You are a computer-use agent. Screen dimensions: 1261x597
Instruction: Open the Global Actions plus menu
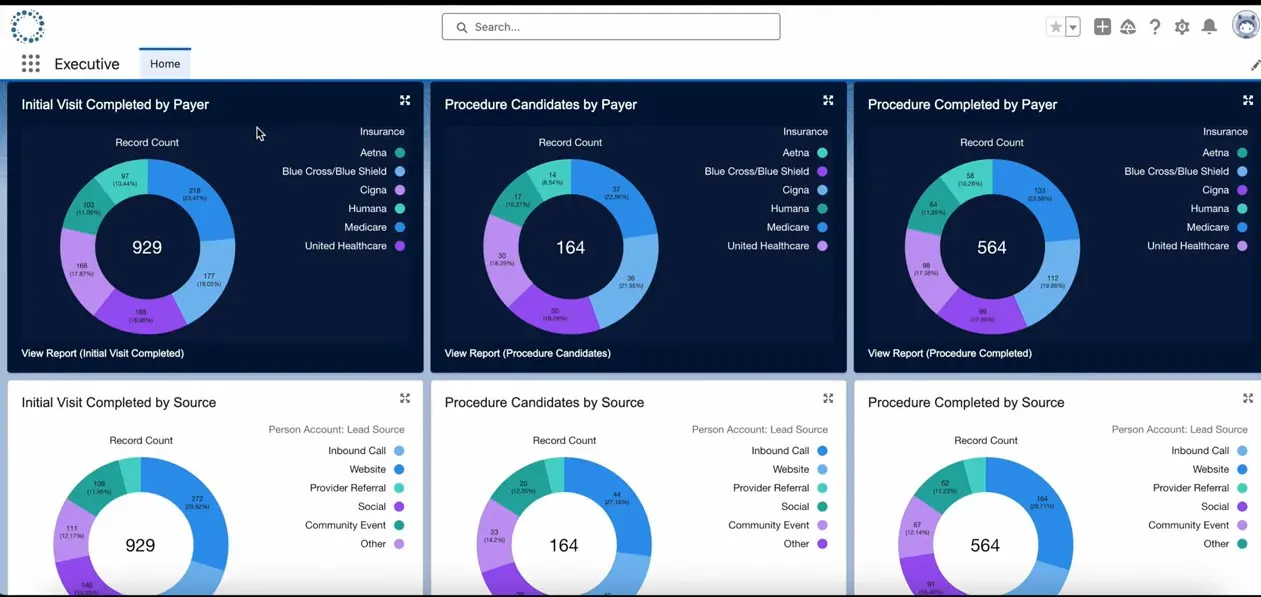point(1102,27)
